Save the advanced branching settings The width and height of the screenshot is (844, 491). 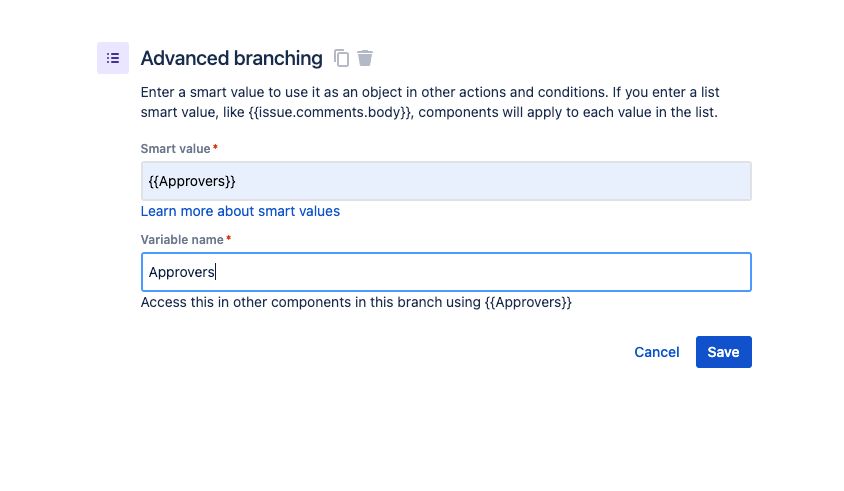tap(723, 352)
